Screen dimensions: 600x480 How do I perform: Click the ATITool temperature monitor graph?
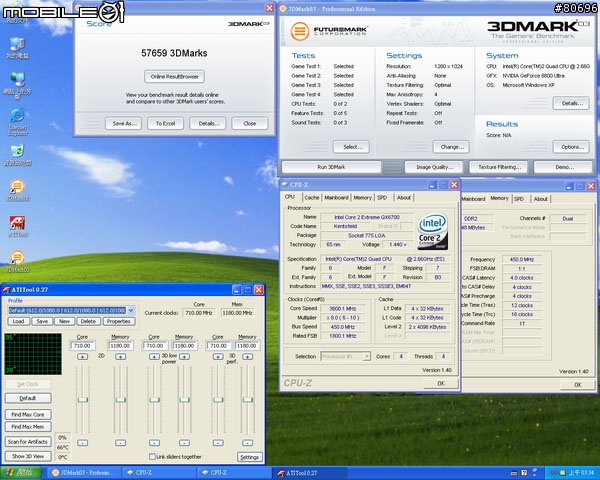[33, 354]
